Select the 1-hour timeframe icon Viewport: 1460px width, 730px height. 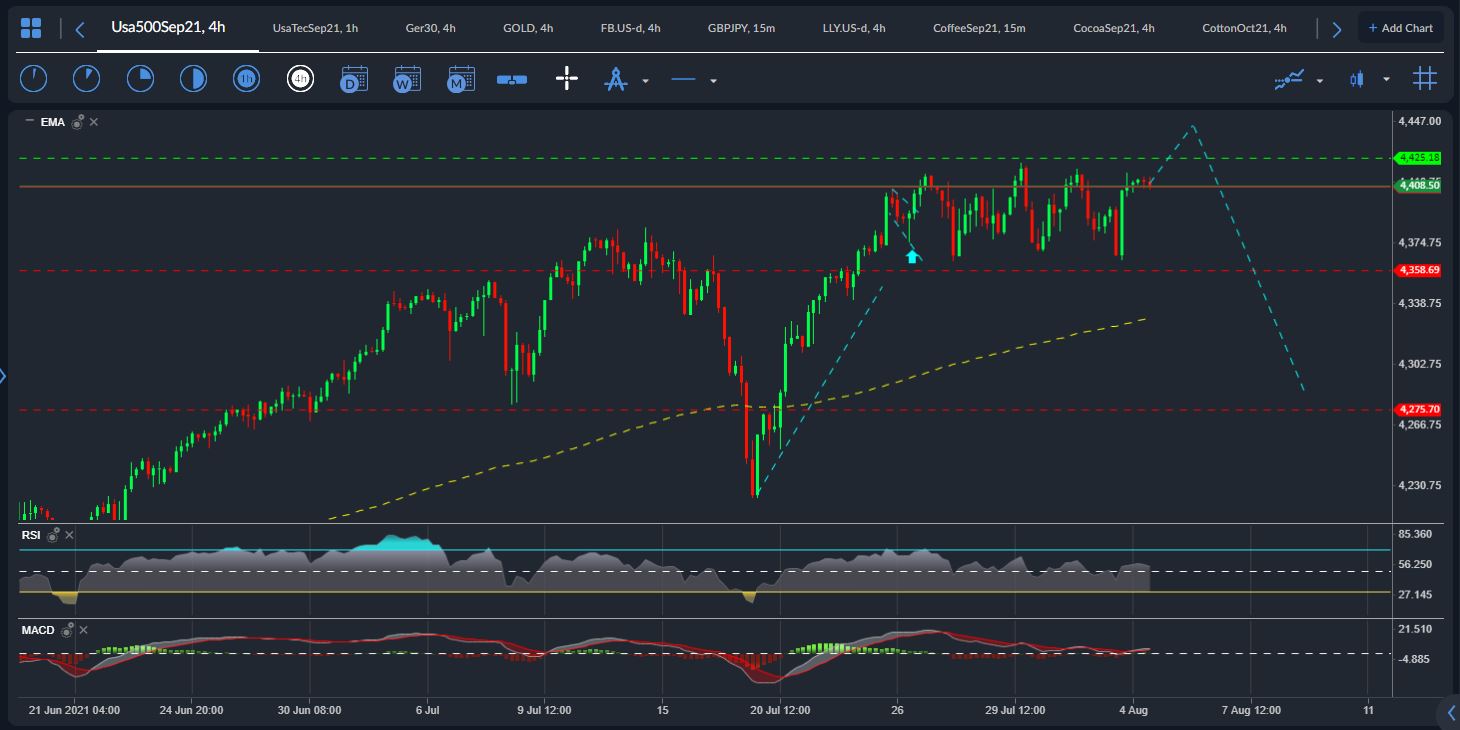point(246,79)
